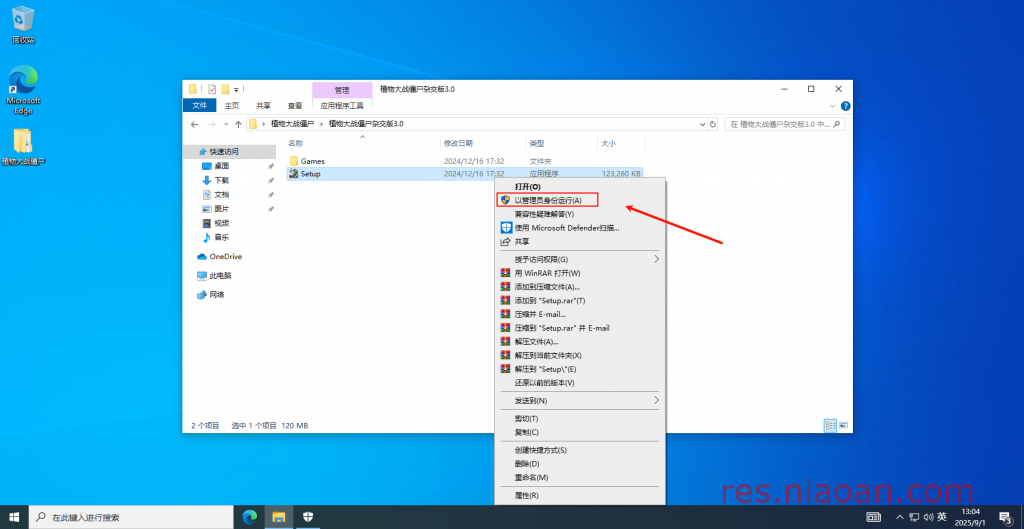Select 添加到压缩文件 menu entry

(x=580, y=287)
